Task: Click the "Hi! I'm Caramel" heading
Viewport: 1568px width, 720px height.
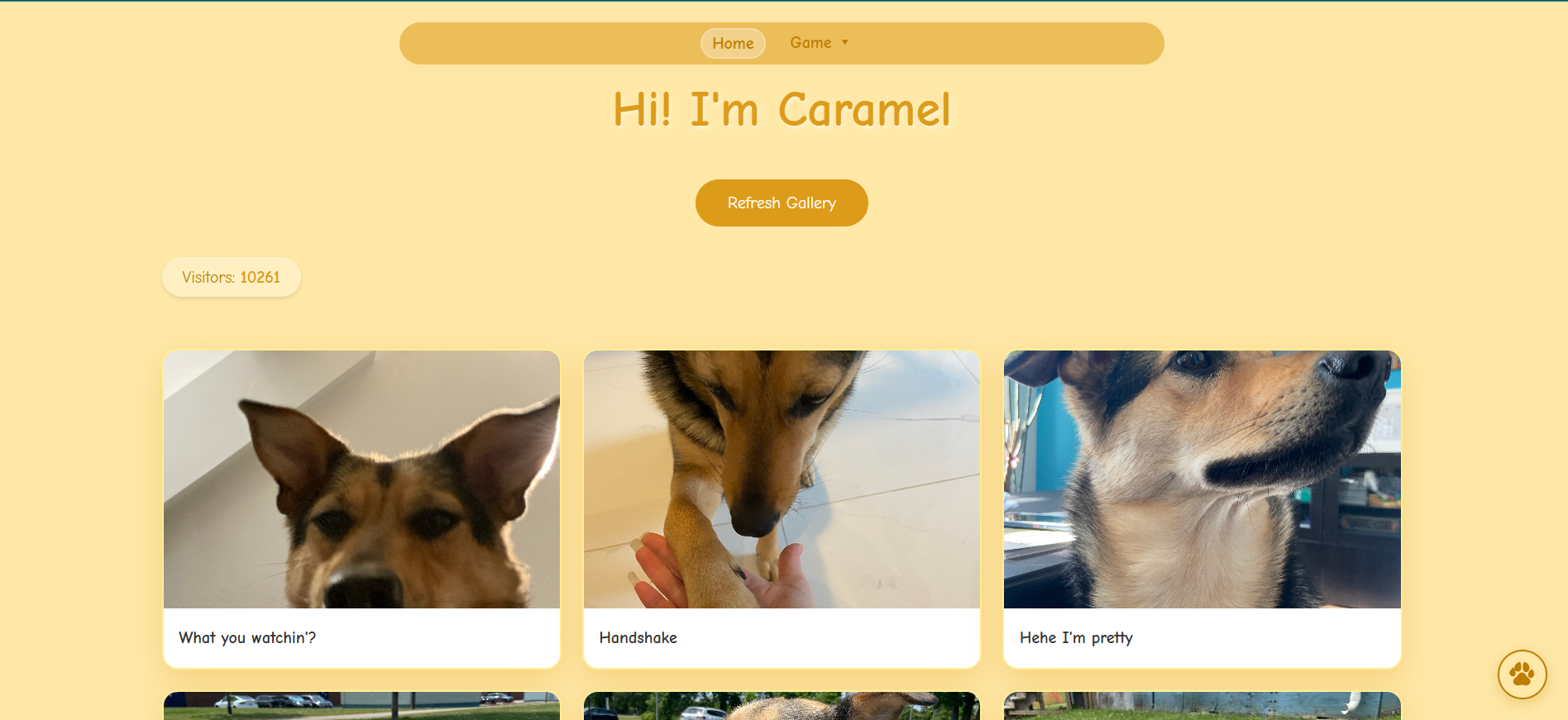Action: 782,109
